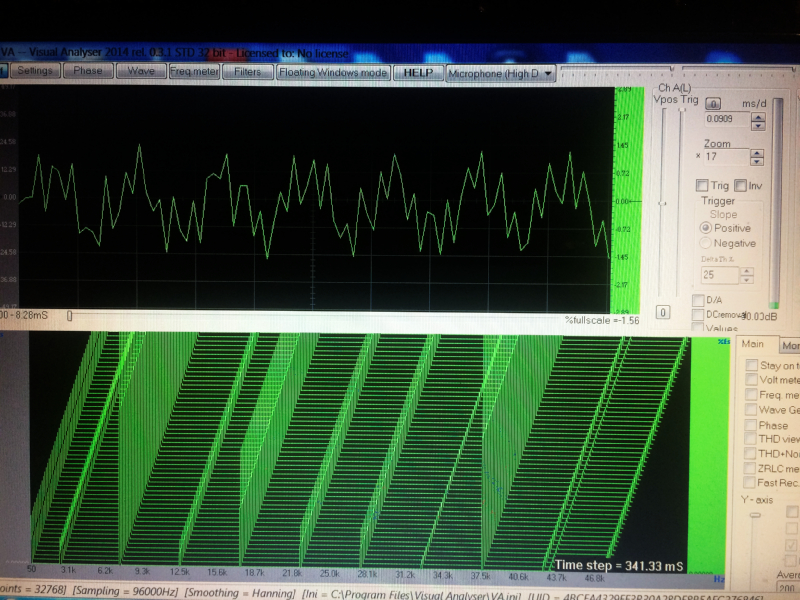Open the Settings toolbar button

[35, 71]
